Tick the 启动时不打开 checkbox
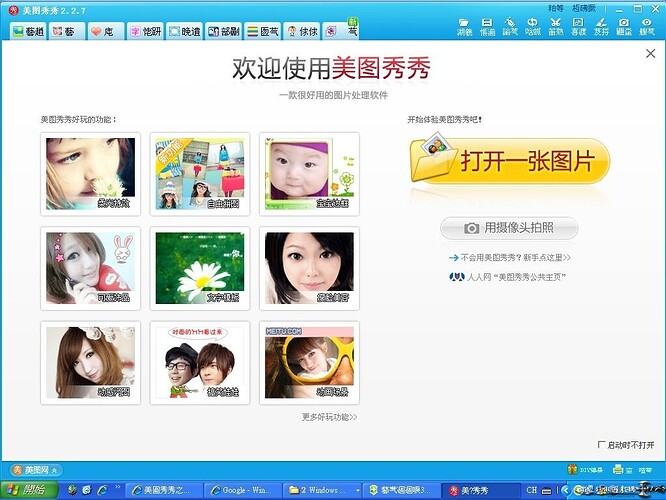The height and width of the screenshot is (500, 666). pyautogui.click(x=601, y=445)
